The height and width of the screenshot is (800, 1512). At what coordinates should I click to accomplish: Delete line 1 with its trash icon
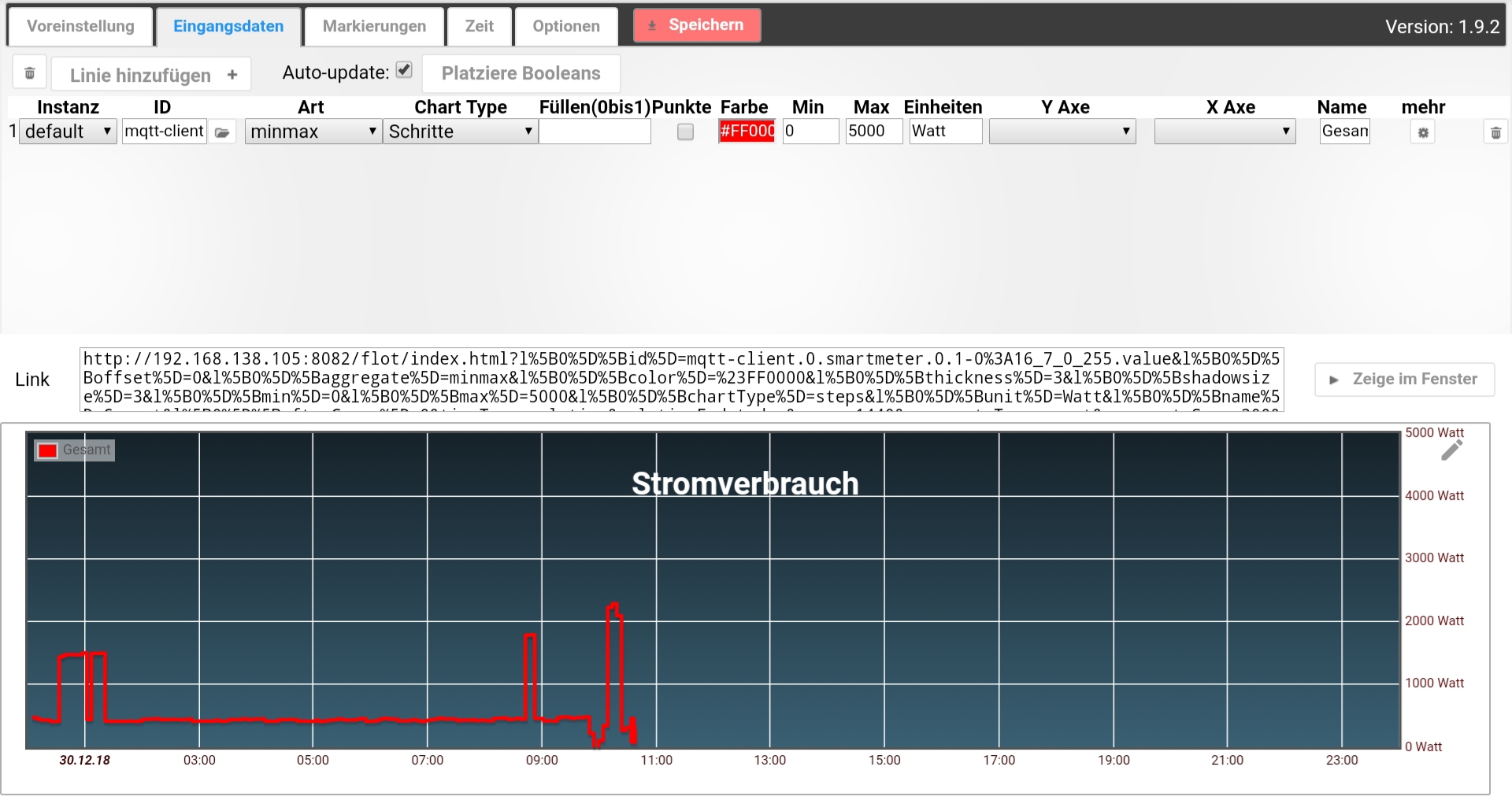[x=1495, y=132]
